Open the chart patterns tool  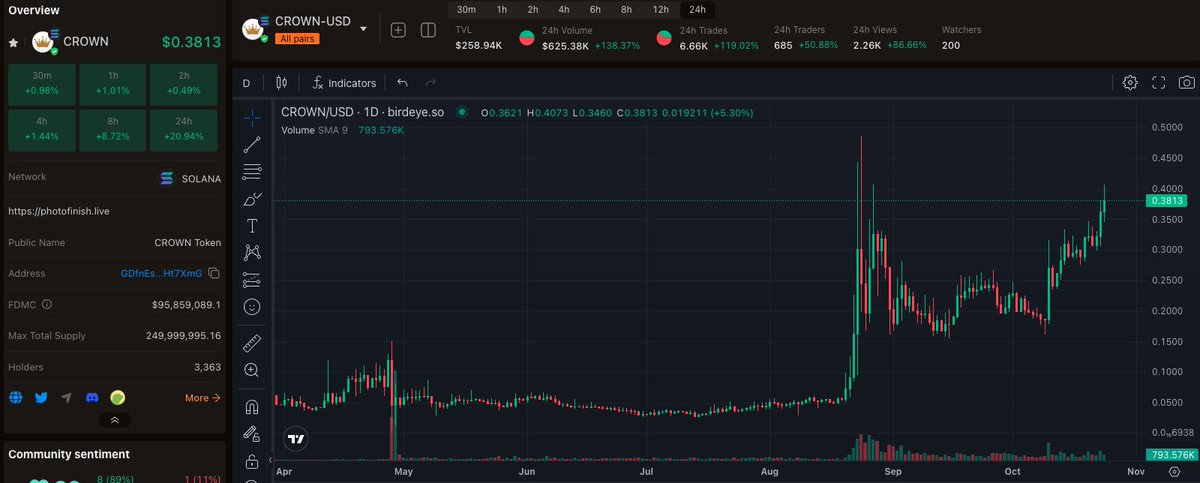click(x=252, y=253)
